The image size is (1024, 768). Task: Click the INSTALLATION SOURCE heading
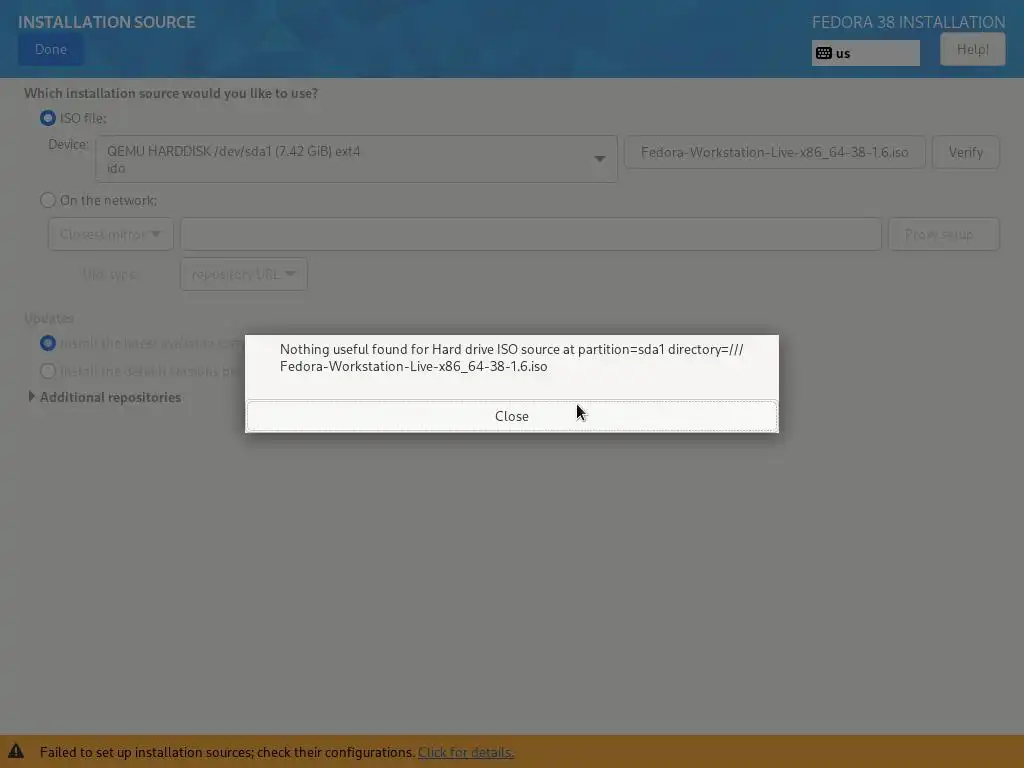pos(106,22)
